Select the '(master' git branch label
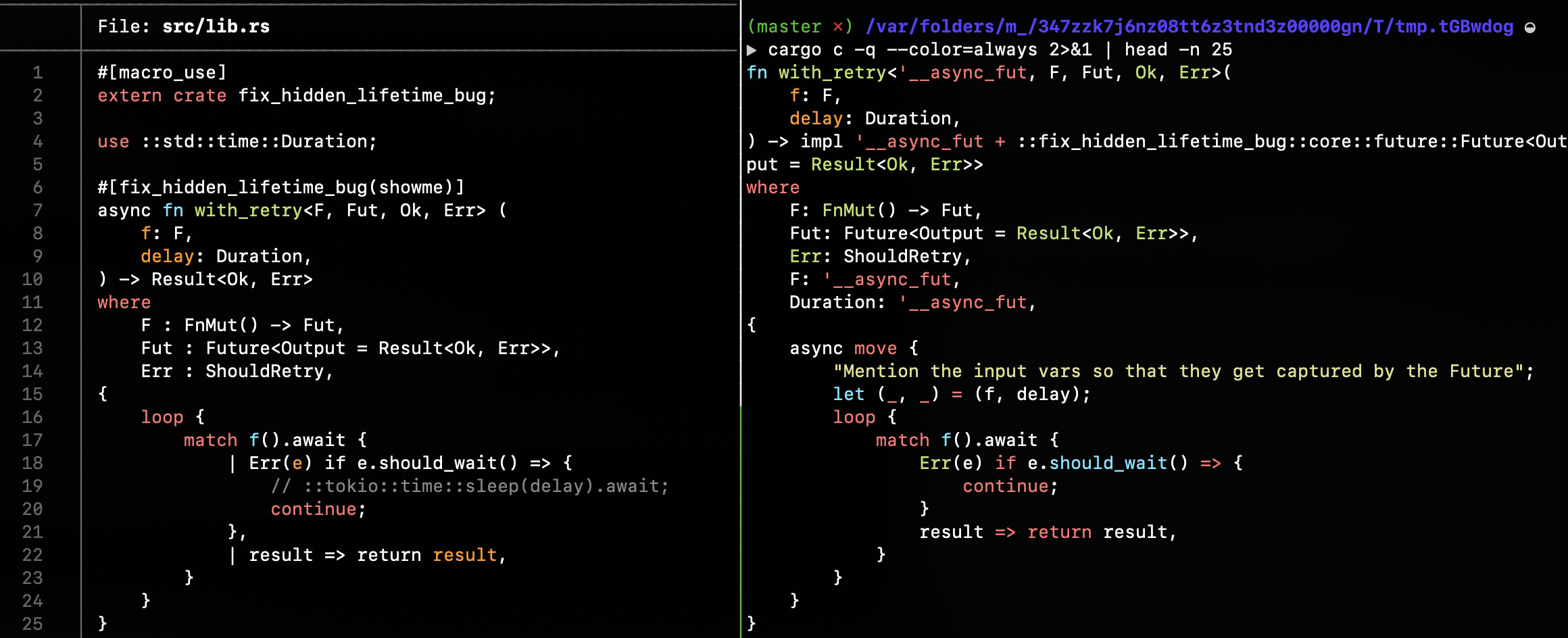 784,26
